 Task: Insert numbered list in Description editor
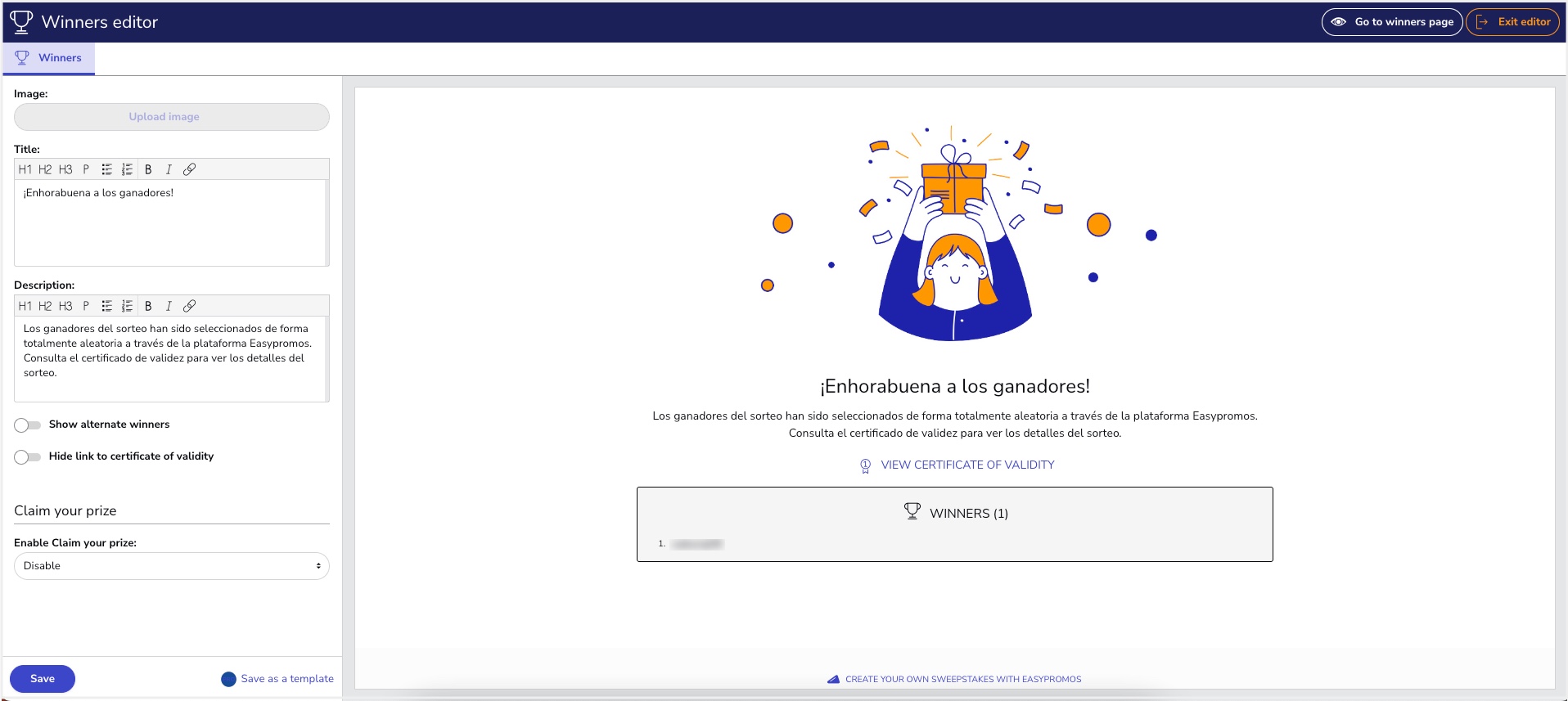[127, 306]
